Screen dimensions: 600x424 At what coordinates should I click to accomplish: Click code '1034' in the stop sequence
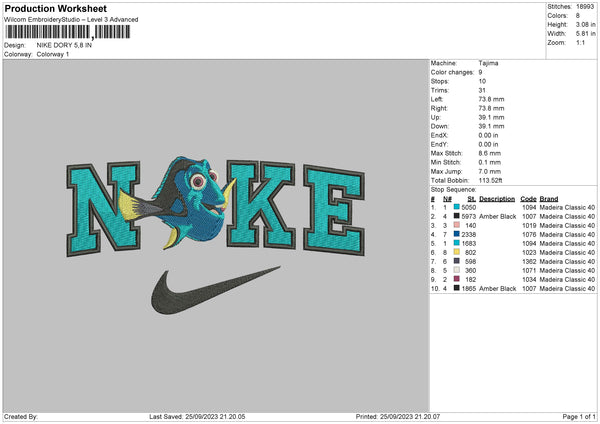[x=529, y=279]
